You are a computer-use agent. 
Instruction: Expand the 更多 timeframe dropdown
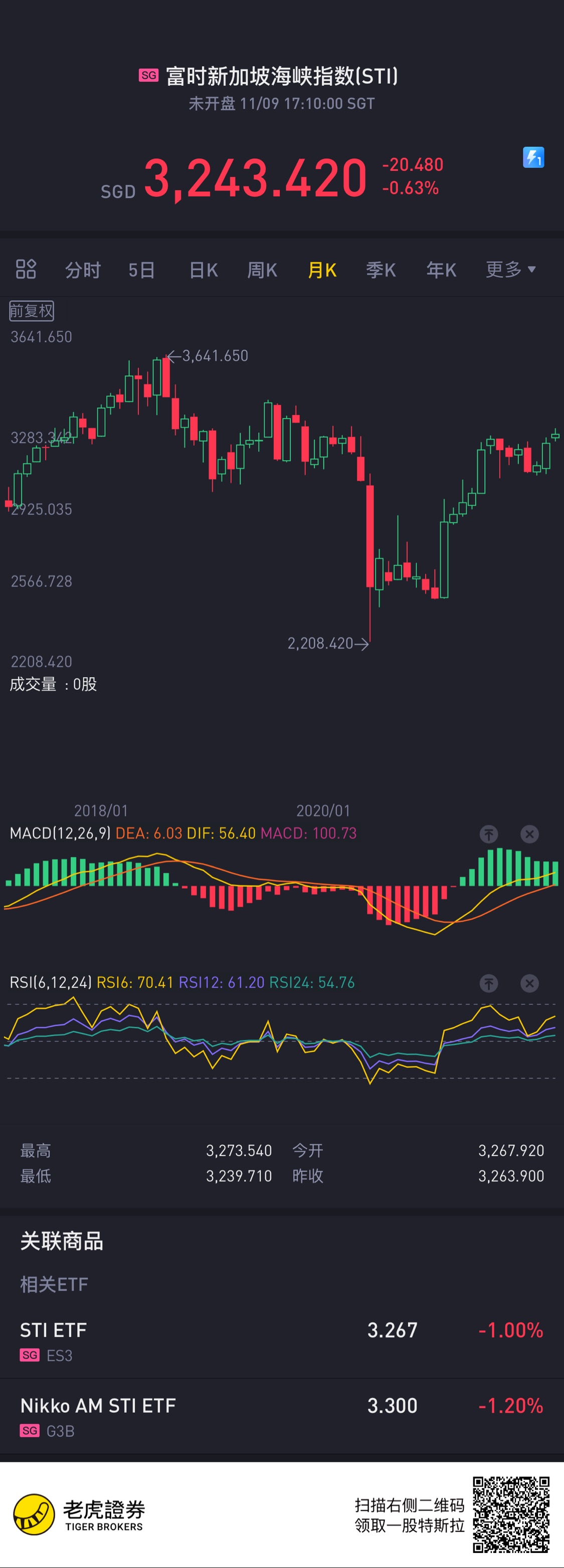510,269
